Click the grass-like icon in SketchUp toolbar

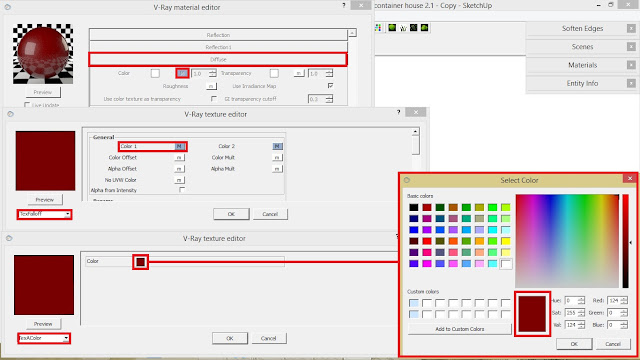[403, 28]
